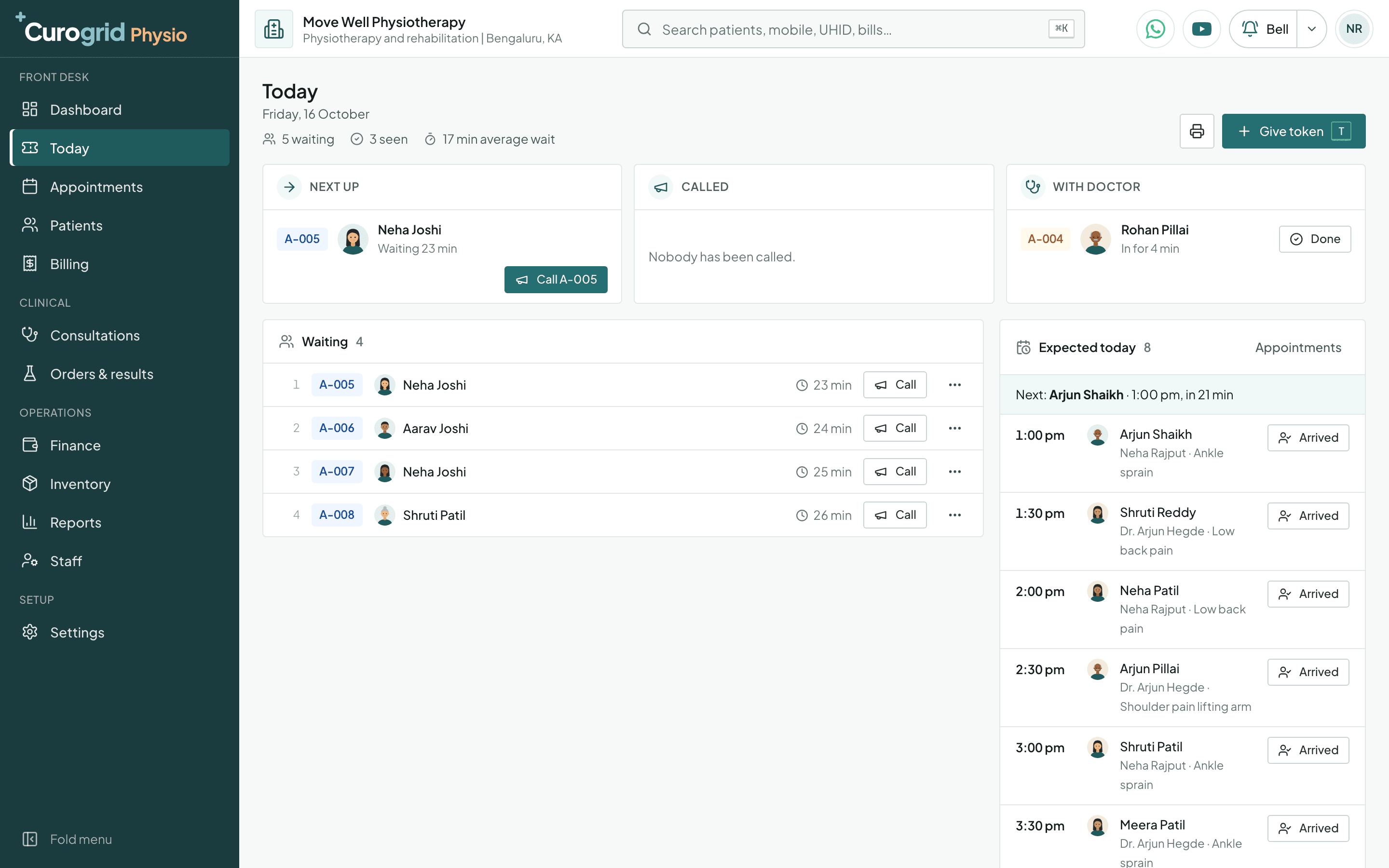Image resolution: width=1389 pixels, height=868 pixels.
Task: Open the Appointments sidebar item
Action: click(x=120, y=187)
